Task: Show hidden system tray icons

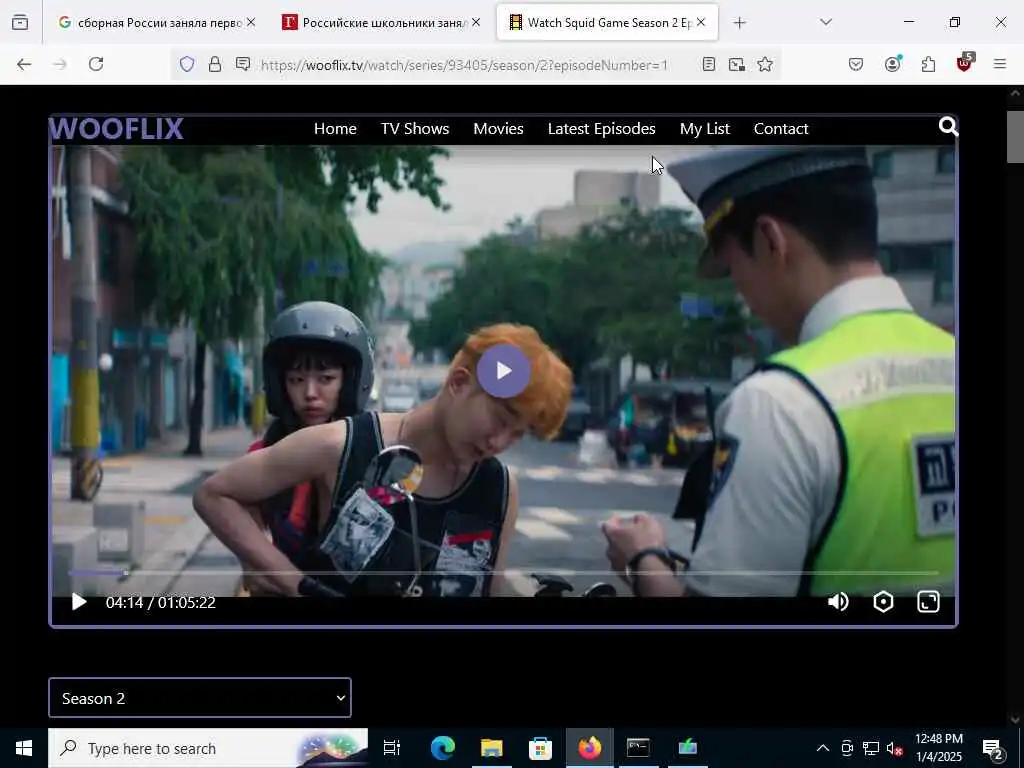Action: click(x=823, y=748)
